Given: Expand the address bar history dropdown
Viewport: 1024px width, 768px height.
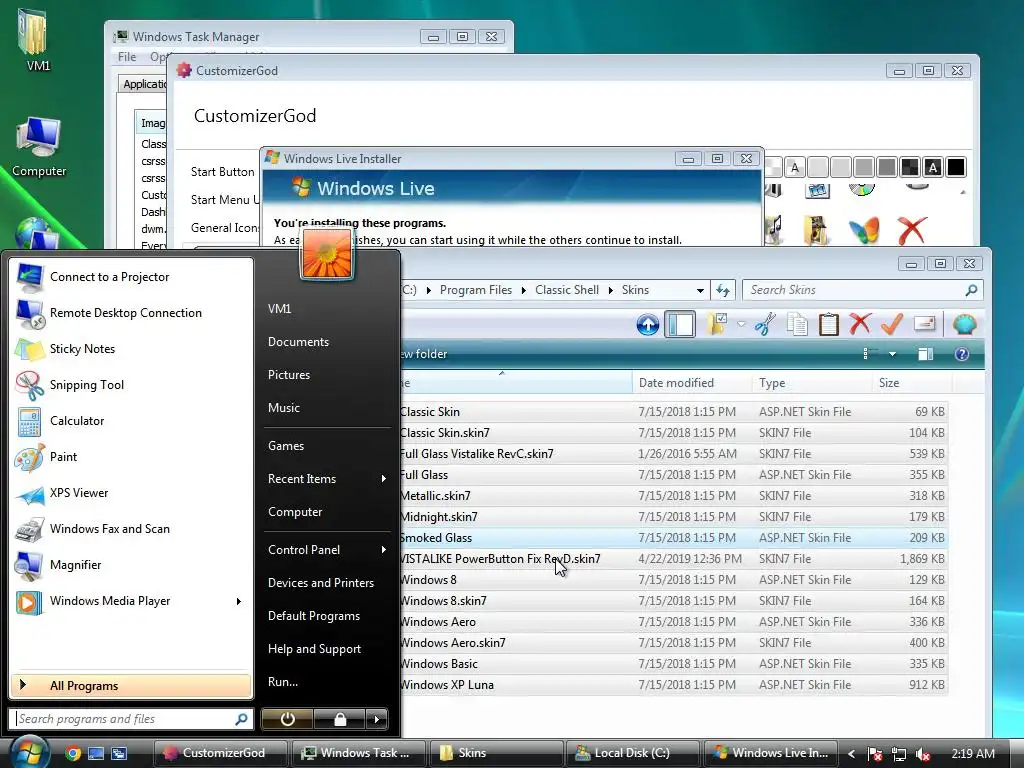Looking at the screenshot, I should [x=700, y=290].
